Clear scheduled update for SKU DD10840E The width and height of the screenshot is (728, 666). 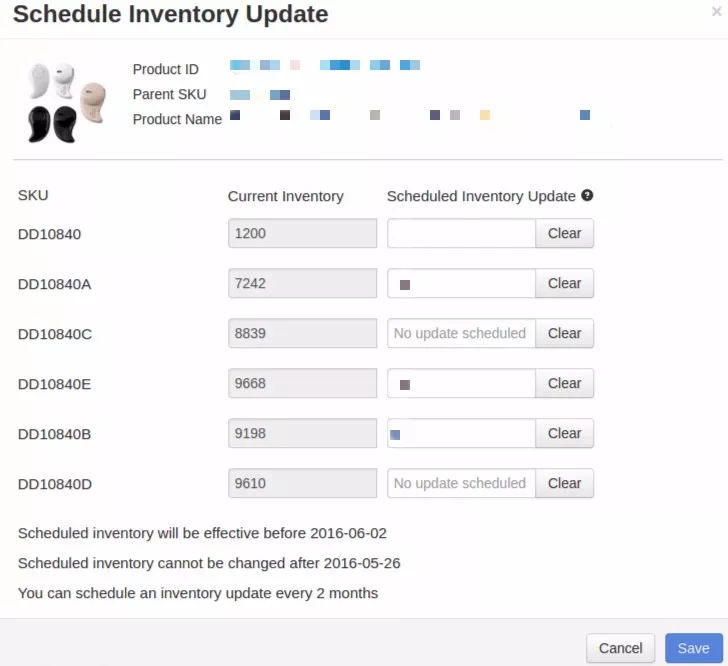tap(564, 383)
